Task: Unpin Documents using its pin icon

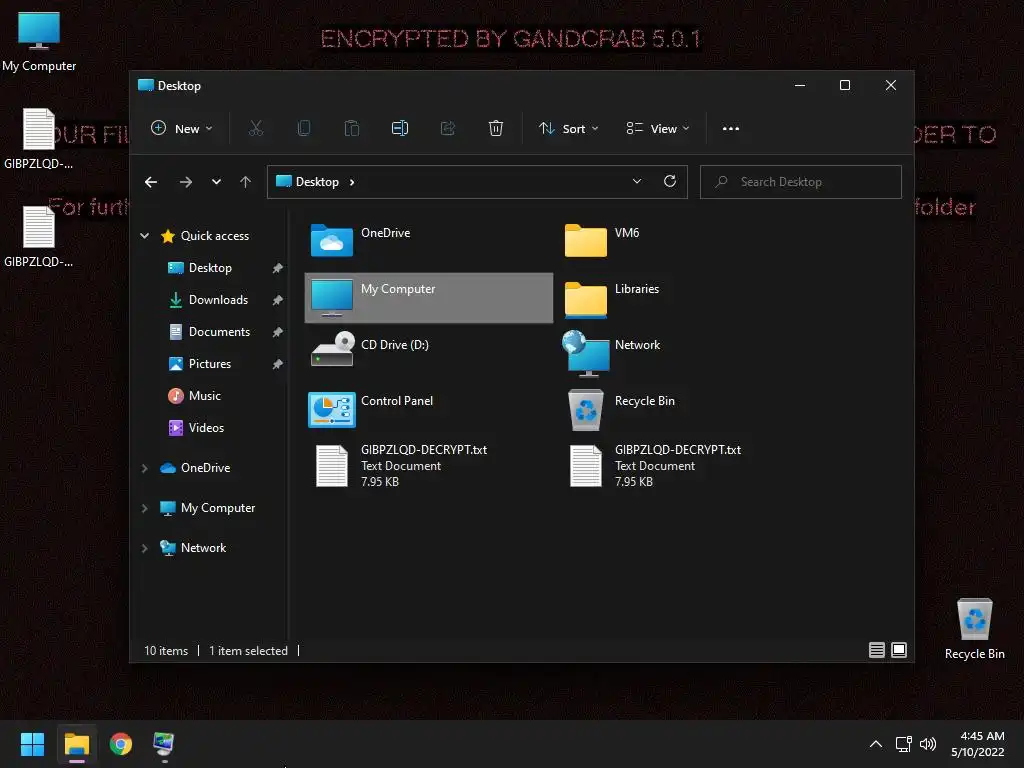Action: tap(278, 332)
